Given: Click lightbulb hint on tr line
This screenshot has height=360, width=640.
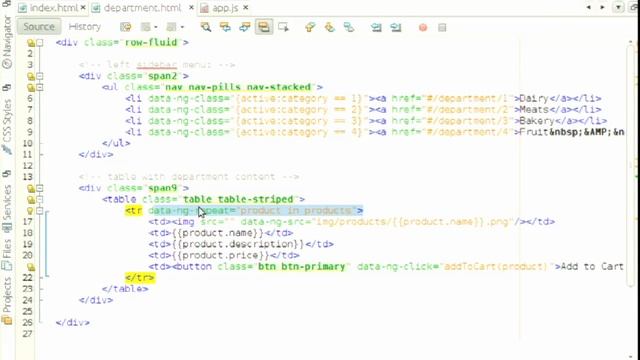Looking at the screenshot, I should click(30, 211).
